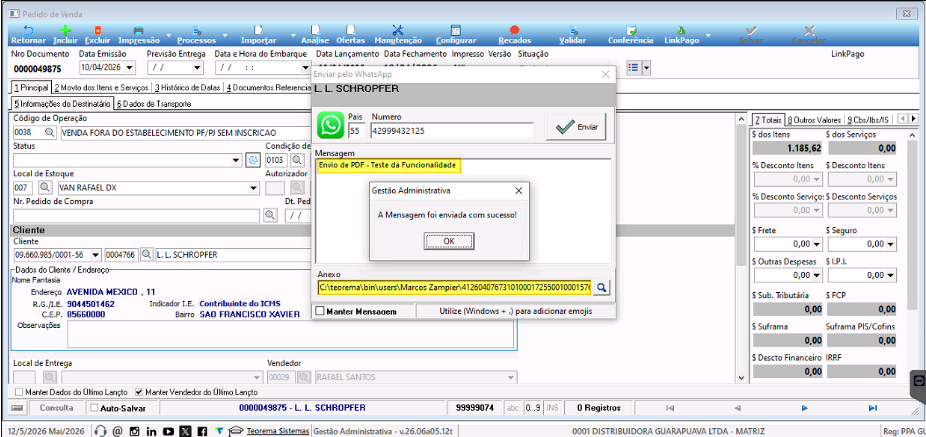Search Local de Estoque magnifier icon

tap(45, 188)
